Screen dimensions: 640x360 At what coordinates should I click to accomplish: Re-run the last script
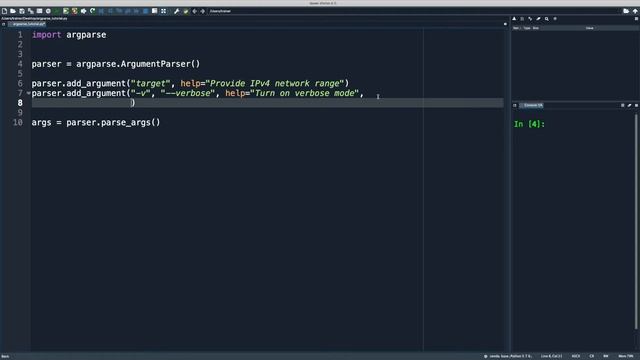coord(93,11)
